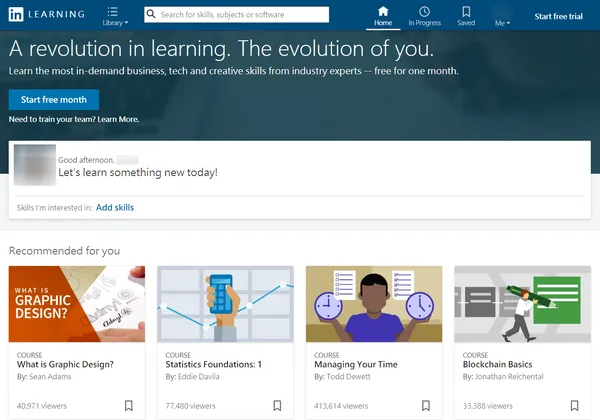Image resolution: width=600 pixels, height=420 pixels.
Task: Click the Start free month button
Action: point(54,100)
